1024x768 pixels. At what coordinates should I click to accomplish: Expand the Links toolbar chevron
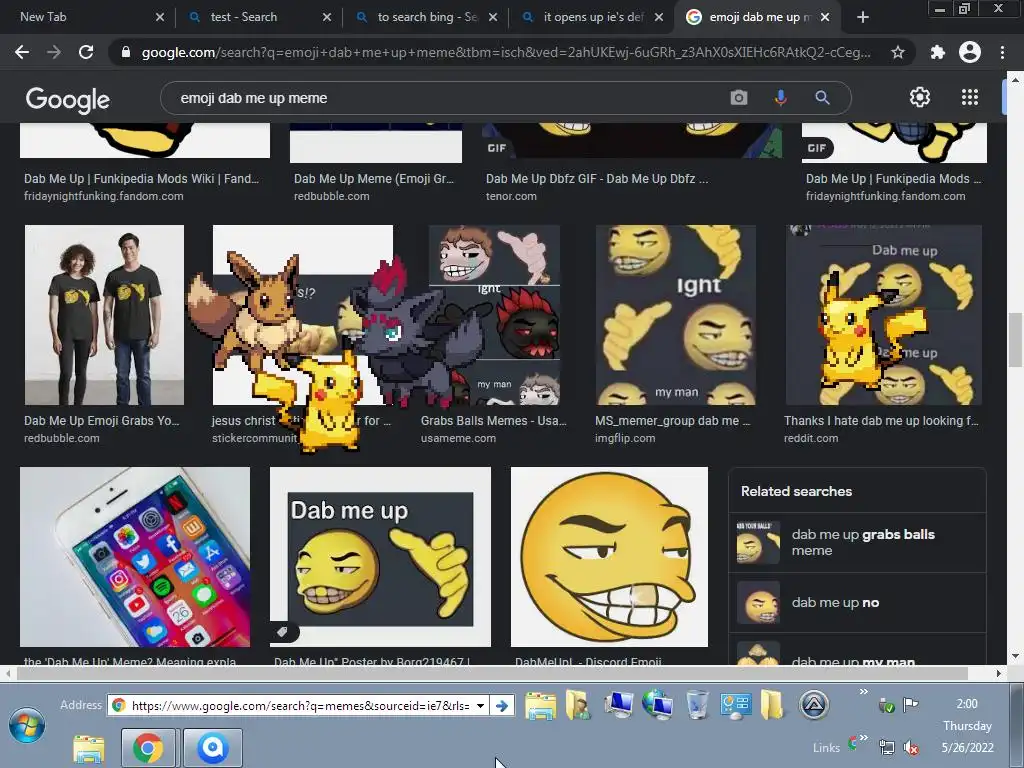863,738
